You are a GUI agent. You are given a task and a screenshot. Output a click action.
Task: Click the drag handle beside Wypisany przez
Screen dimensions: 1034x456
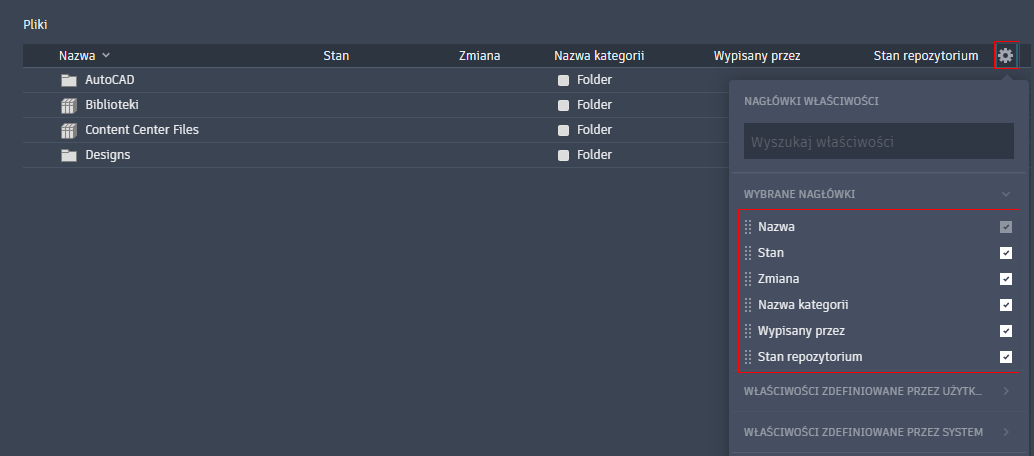[748, 331]
